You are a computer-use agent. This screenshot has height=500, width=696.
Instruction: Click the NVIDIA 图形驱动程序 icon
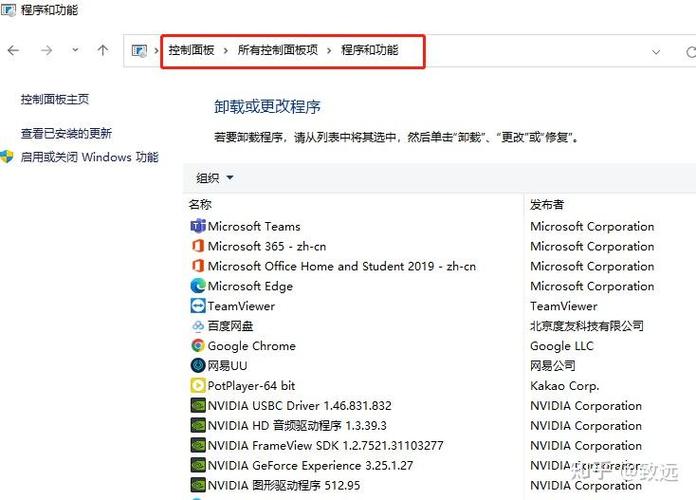click(x=198, y=485)
